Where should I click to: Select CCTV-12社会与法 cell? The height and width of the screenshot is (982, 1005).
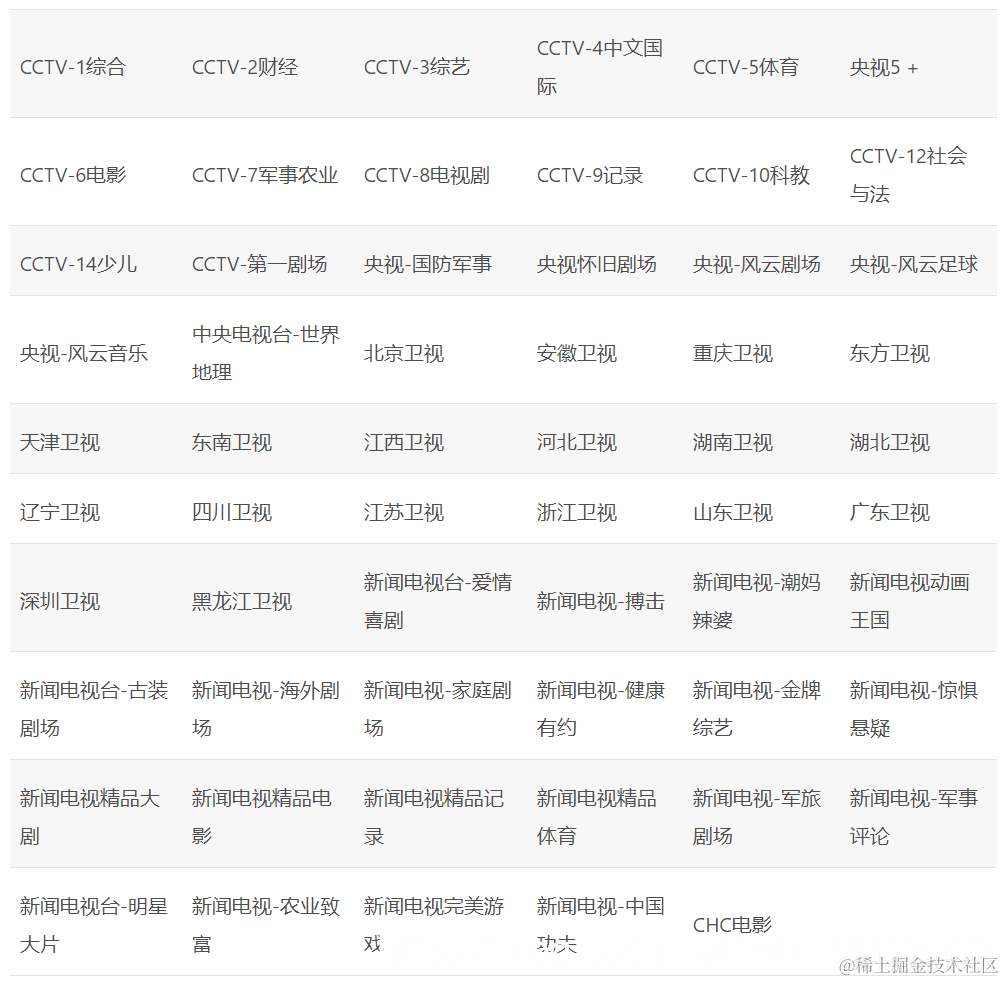point(908,175)
